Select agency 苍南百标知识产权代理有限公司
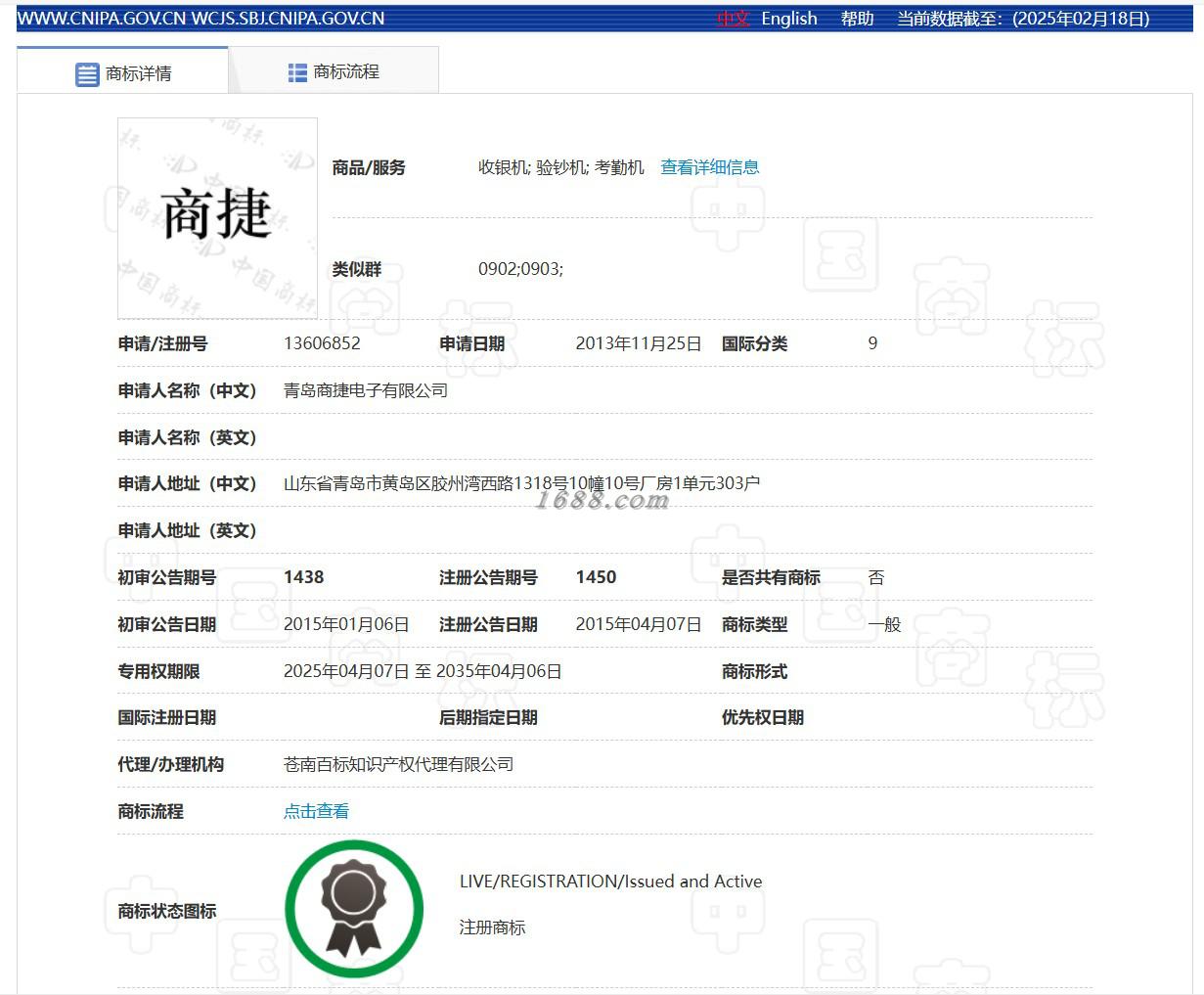This screenshot has height=995, width=1204. tap(398, 764)
